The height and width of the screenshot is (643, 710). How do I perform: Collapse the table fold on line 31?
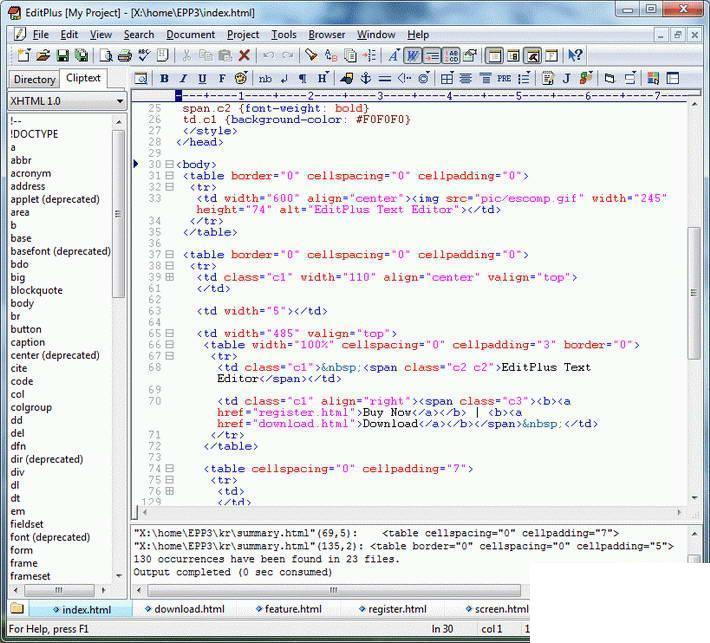(x=169, y=175)
